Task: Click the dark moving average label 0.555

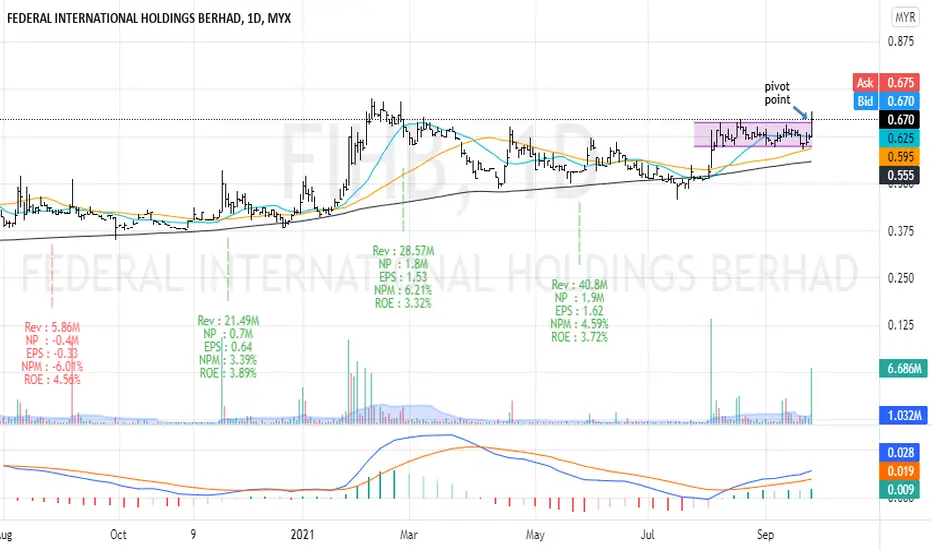Action: point(900,175)
